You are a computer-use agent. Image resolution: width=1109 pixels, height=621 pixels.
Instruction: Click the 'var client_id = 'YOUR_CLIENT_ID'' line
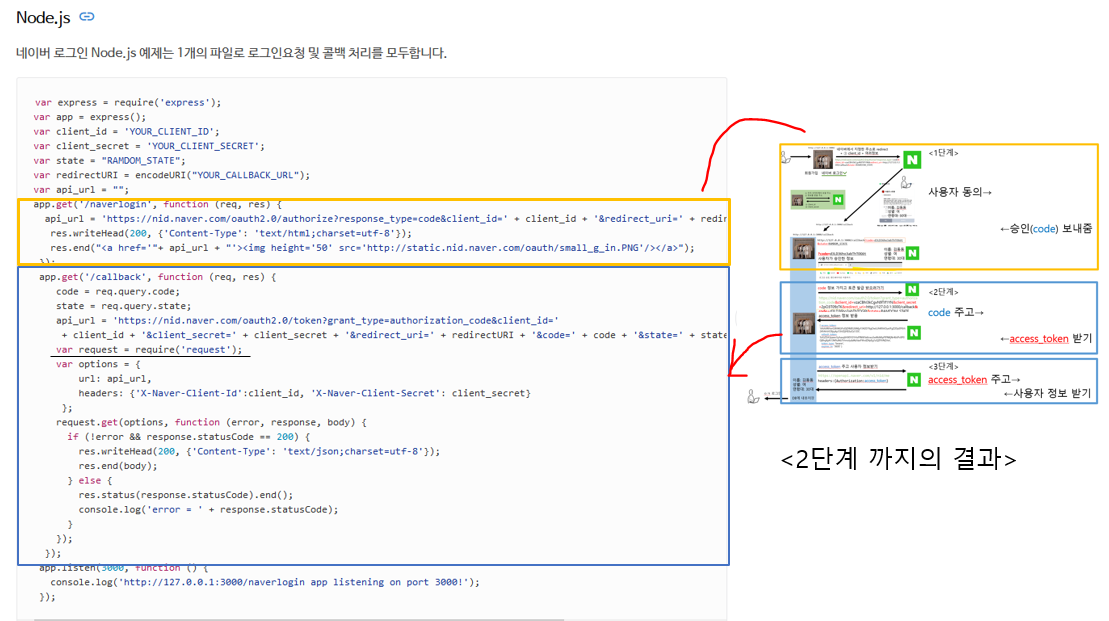[127, 132]
